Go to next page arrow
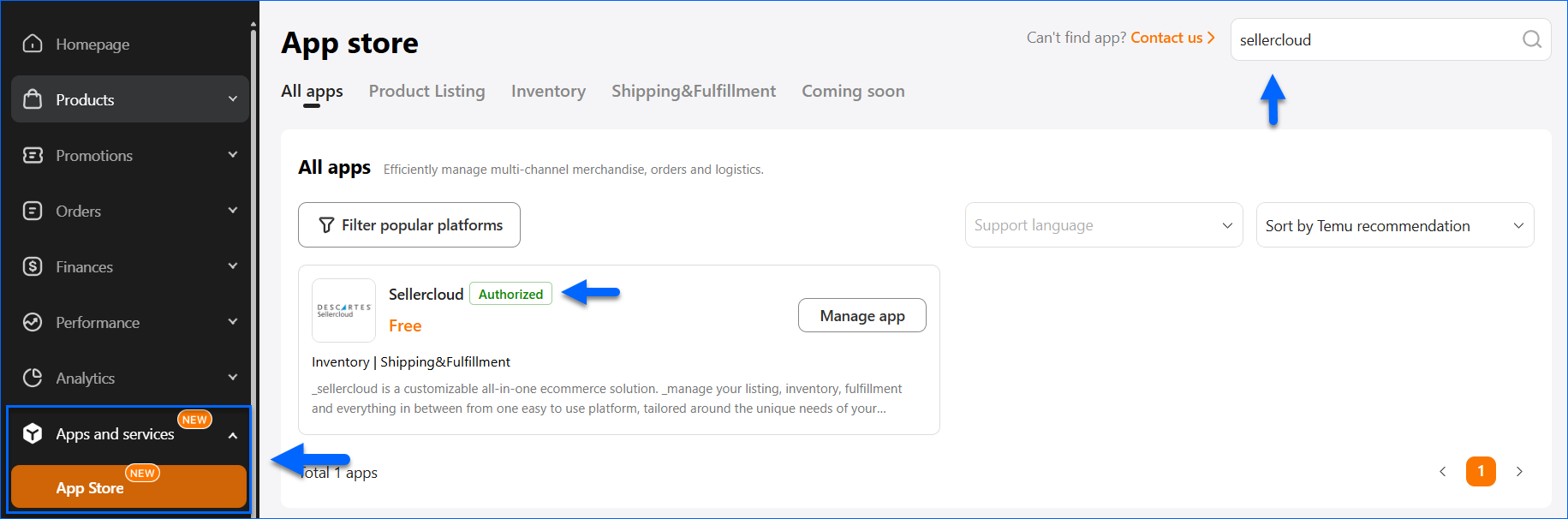 [1519, 472]
